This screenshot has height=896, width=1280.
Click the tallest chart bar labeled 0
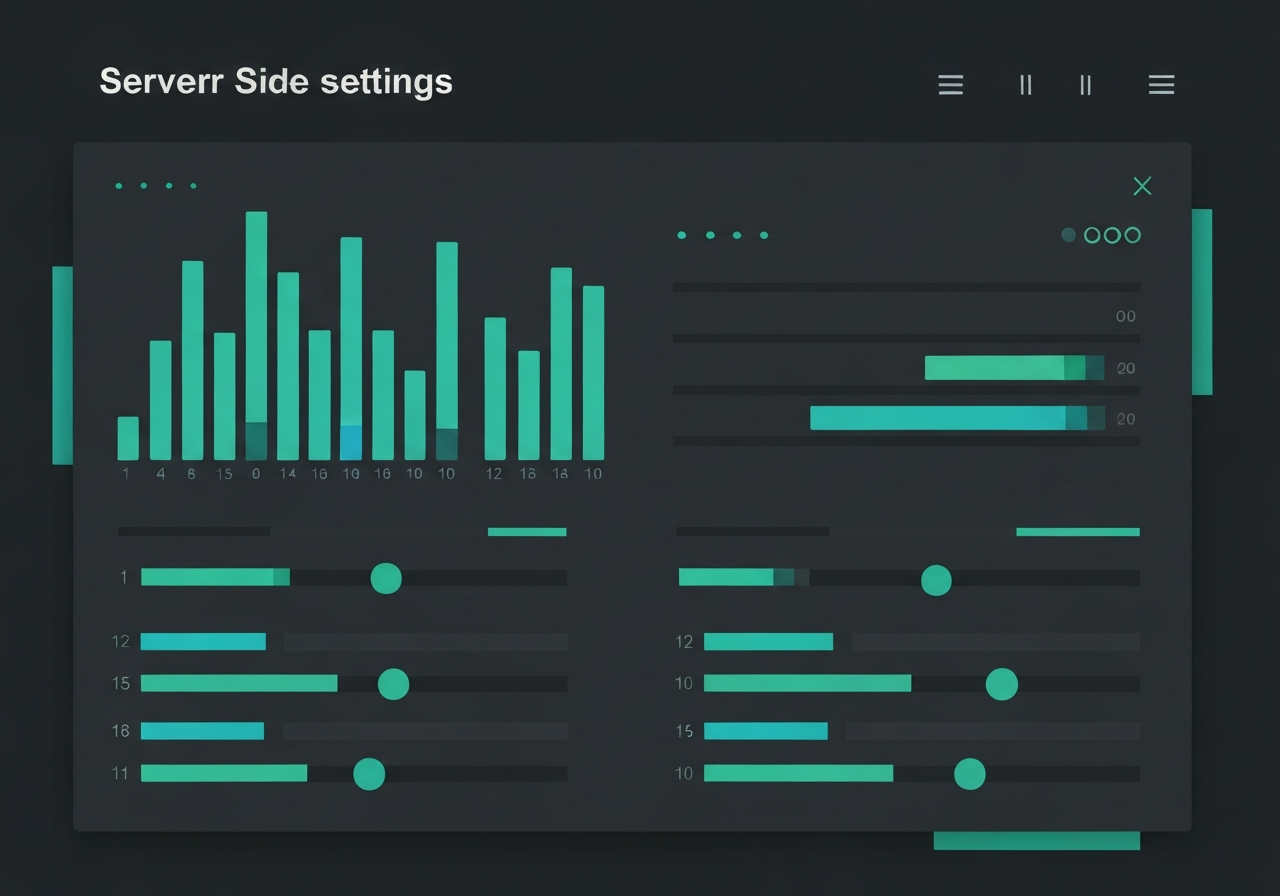point(256,335)
